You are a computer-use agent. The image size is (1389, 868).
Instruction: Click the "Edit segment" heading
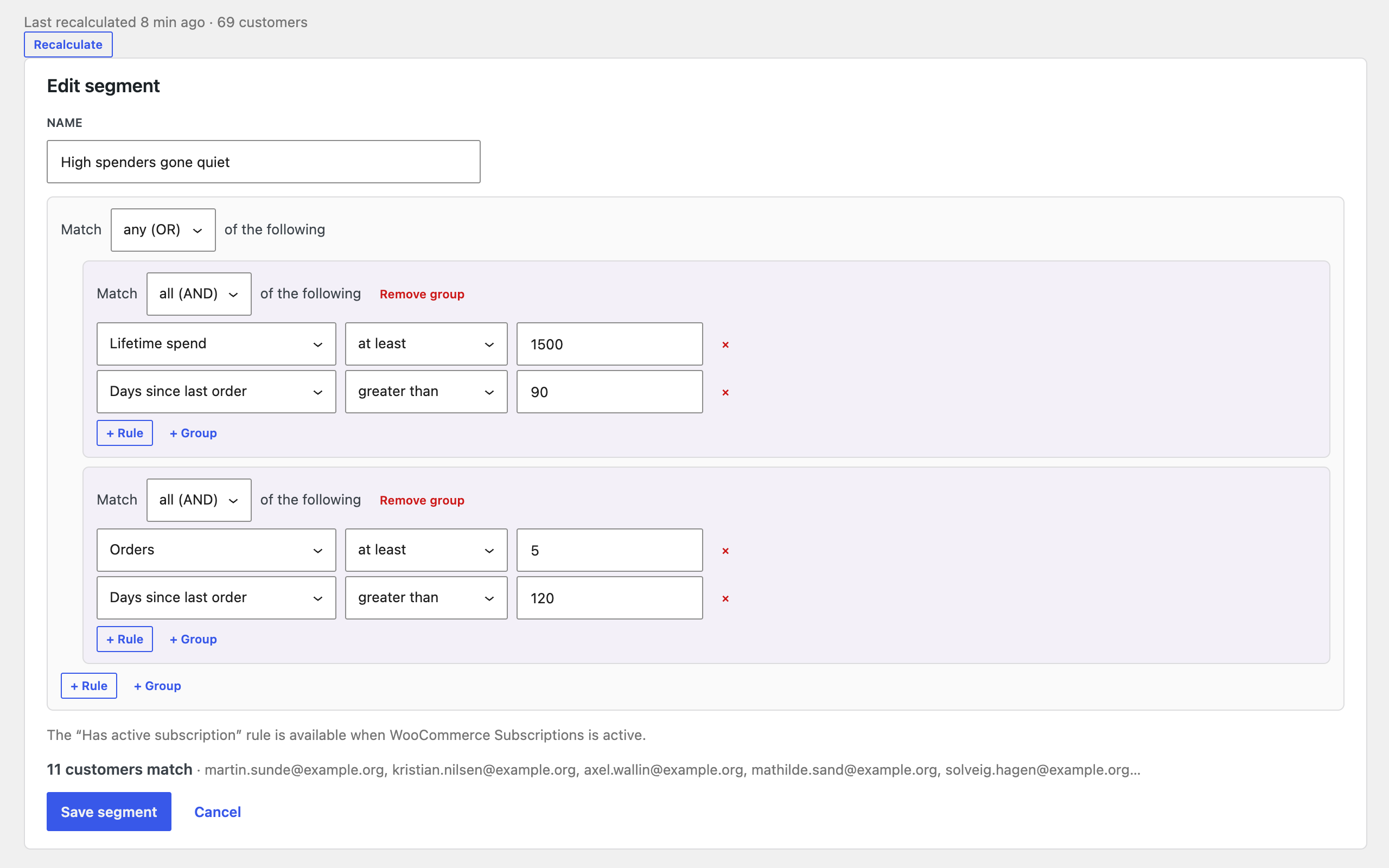pos(103,86)
